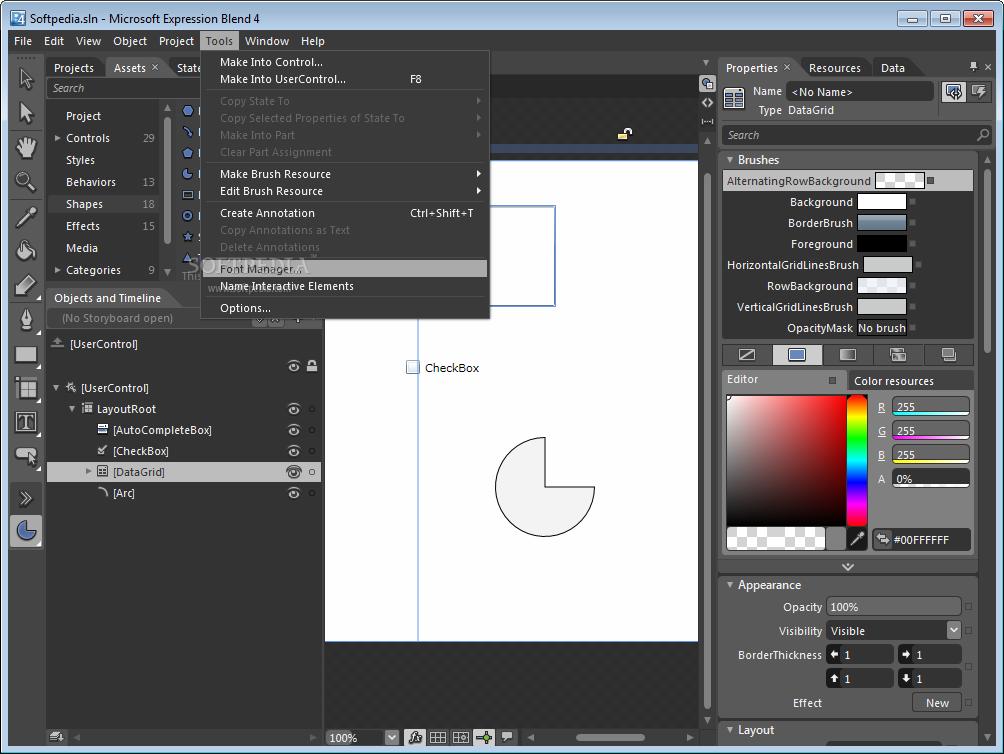
Task: Choose Font Manager from Tools menu
Action: (345, 269)
